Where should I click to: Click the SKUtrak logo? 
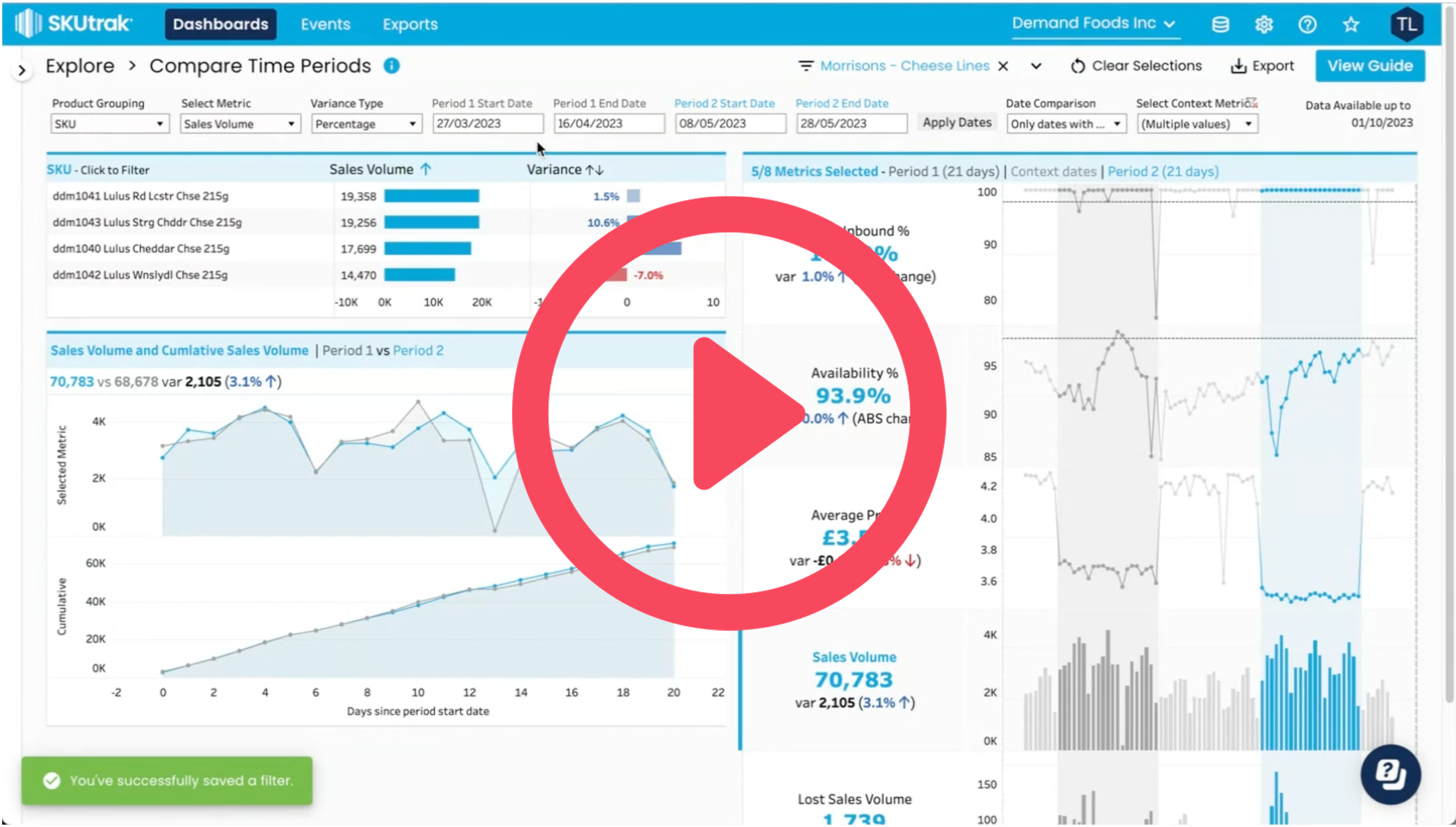coord(74,24)
